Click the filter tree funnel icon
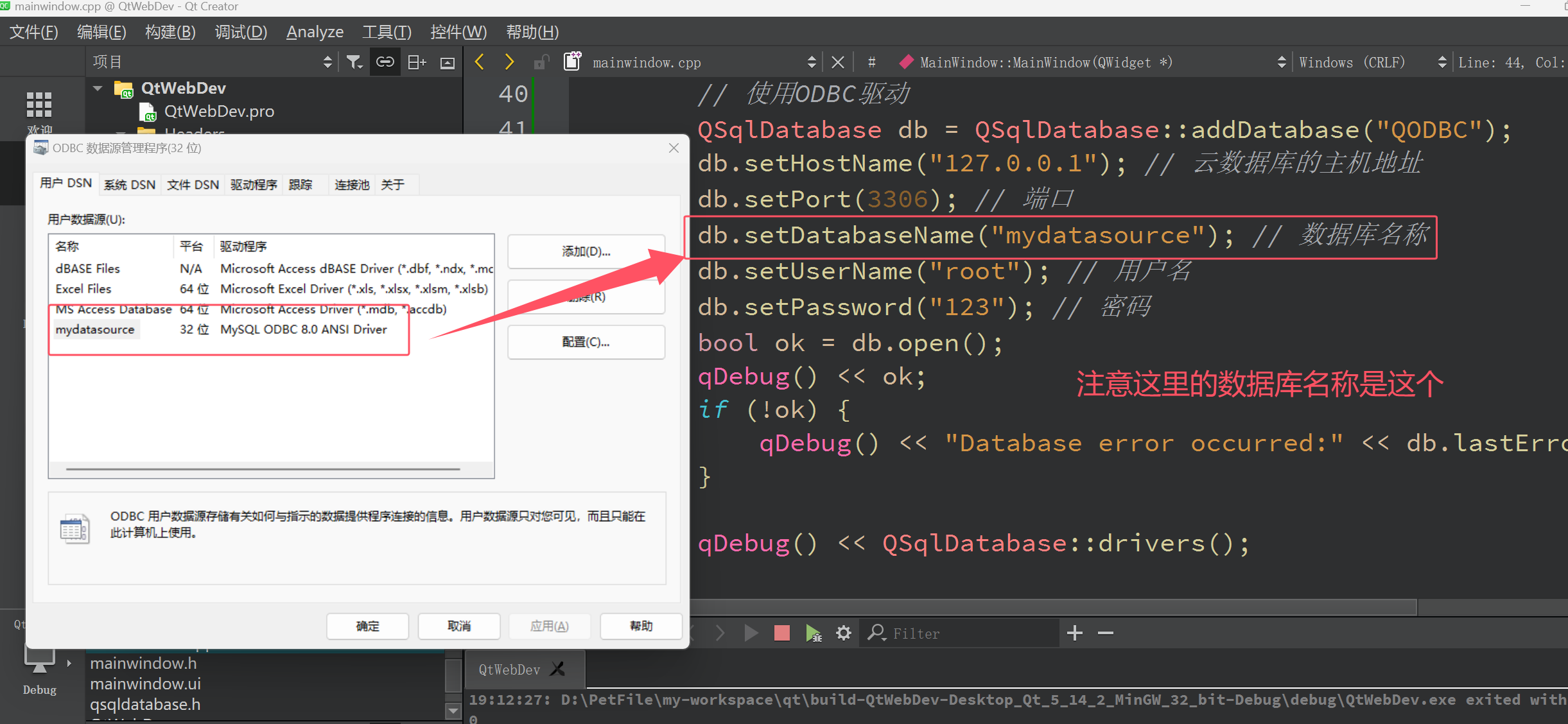 (354, 62)
